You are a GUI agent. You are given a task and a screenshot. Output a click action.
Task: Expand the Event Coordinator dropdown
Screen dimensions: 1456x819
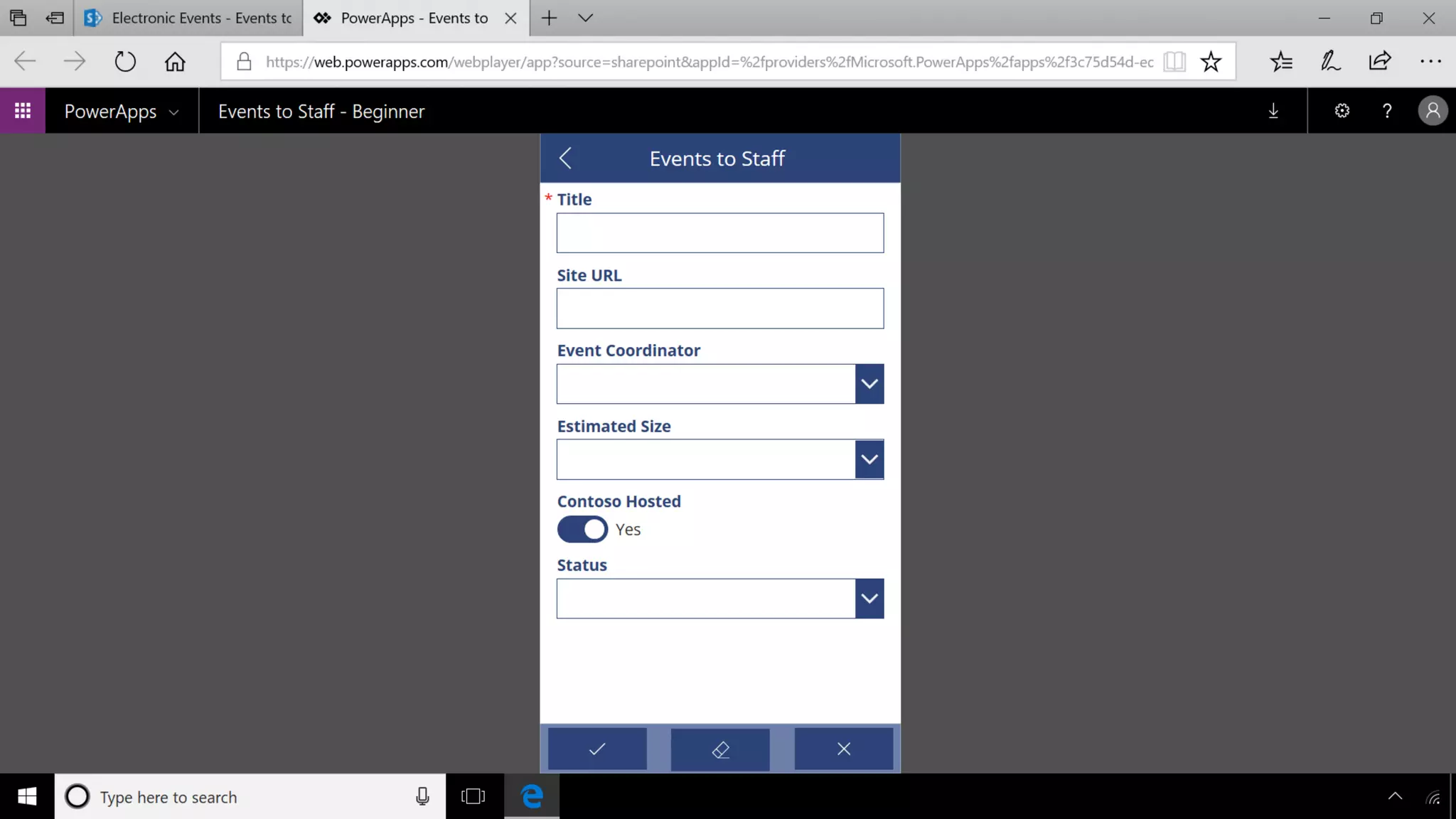click(x=869, y=384)
